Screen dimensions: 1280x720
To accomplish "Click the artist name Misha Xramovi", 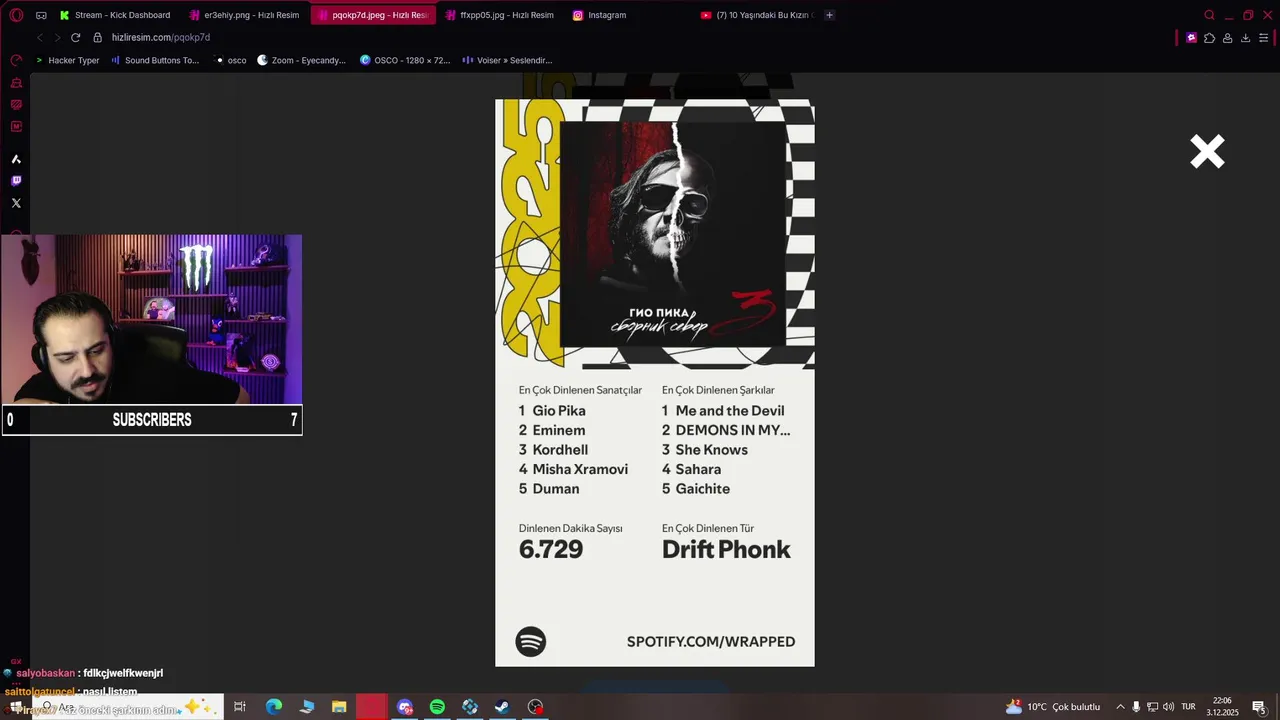I will (x=580, y=469).
